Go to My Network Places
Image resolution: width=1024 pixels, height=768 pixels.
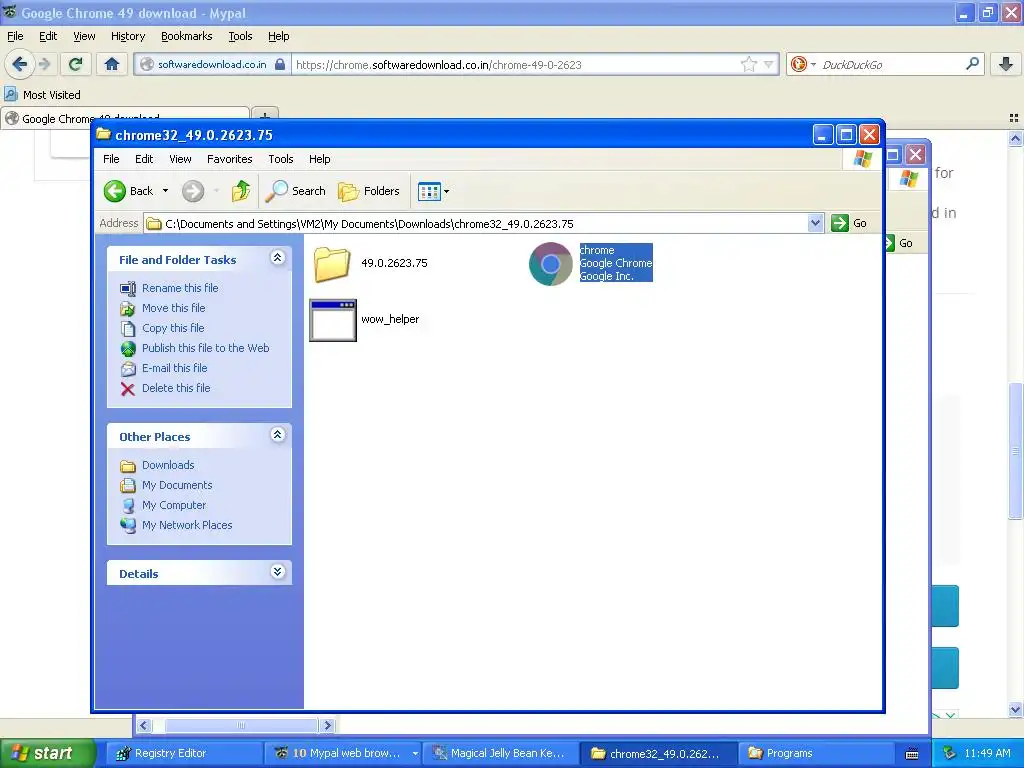coord(187,525)
